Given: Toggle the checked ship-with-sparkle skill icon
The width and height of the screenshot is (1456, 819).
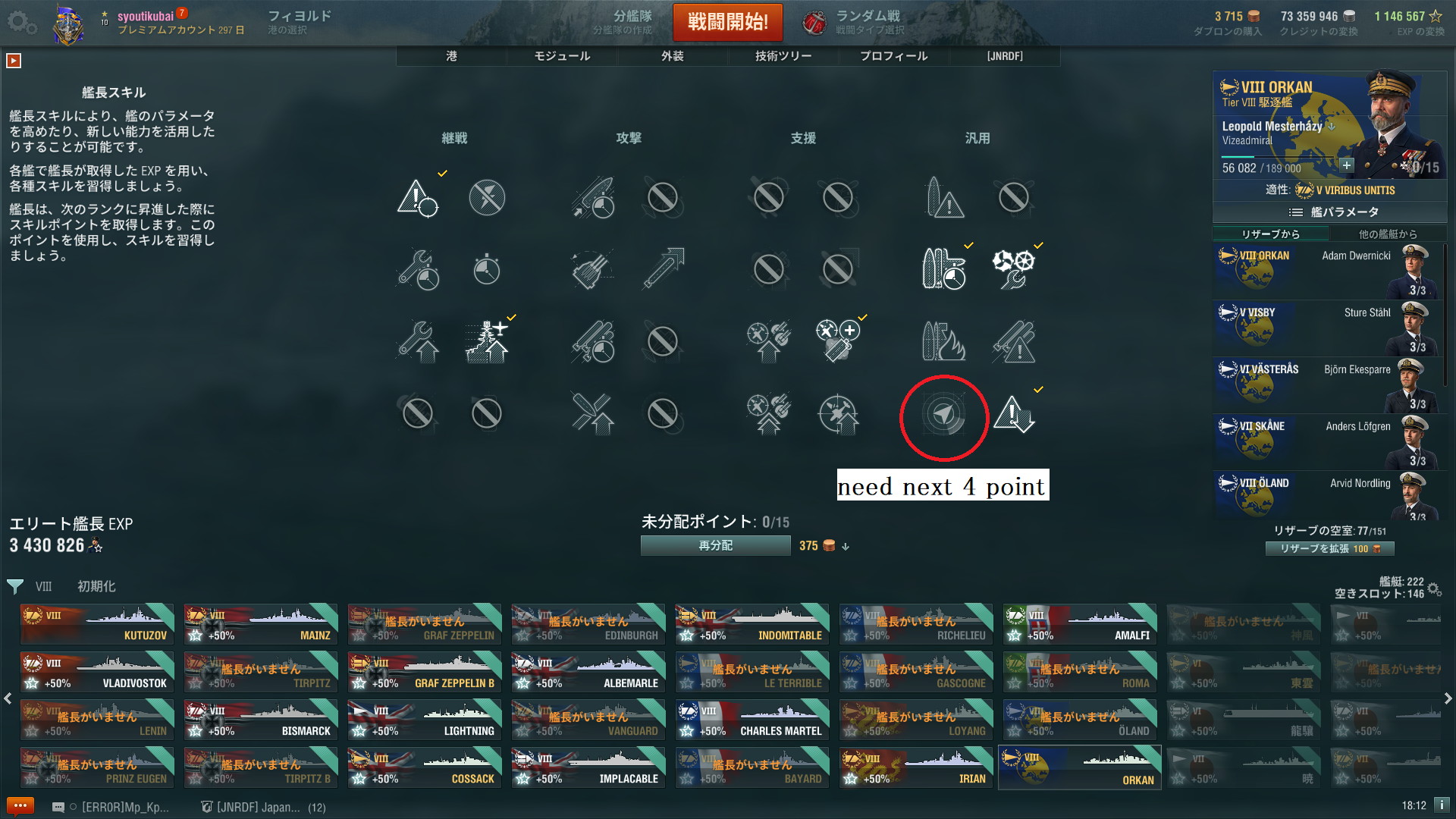Looking at the screenshot, I should [486, 341].
